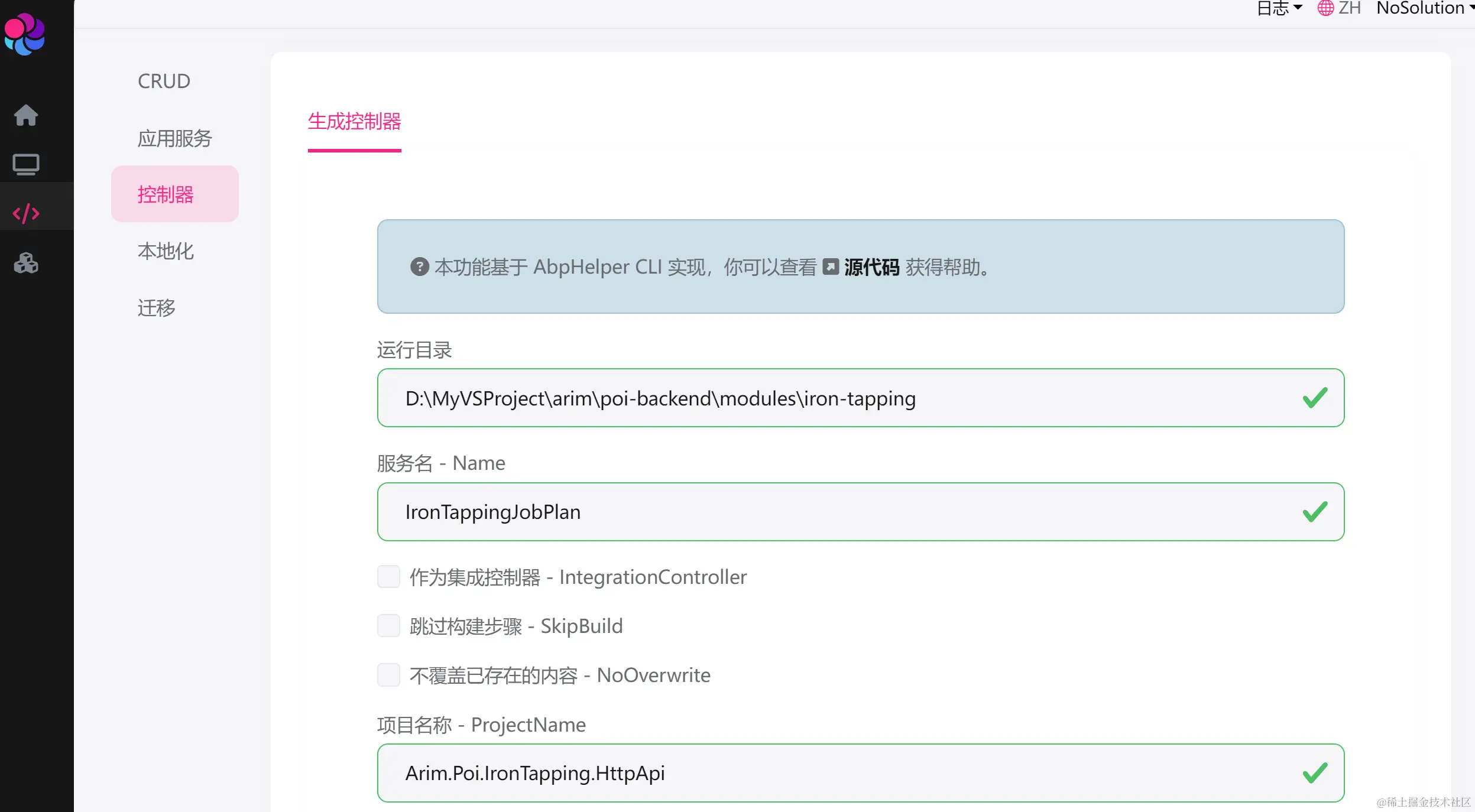The height and width of the screenshot is (812, 1475).
Task: Open the 源代码 source code link
Action: (871, 267)
